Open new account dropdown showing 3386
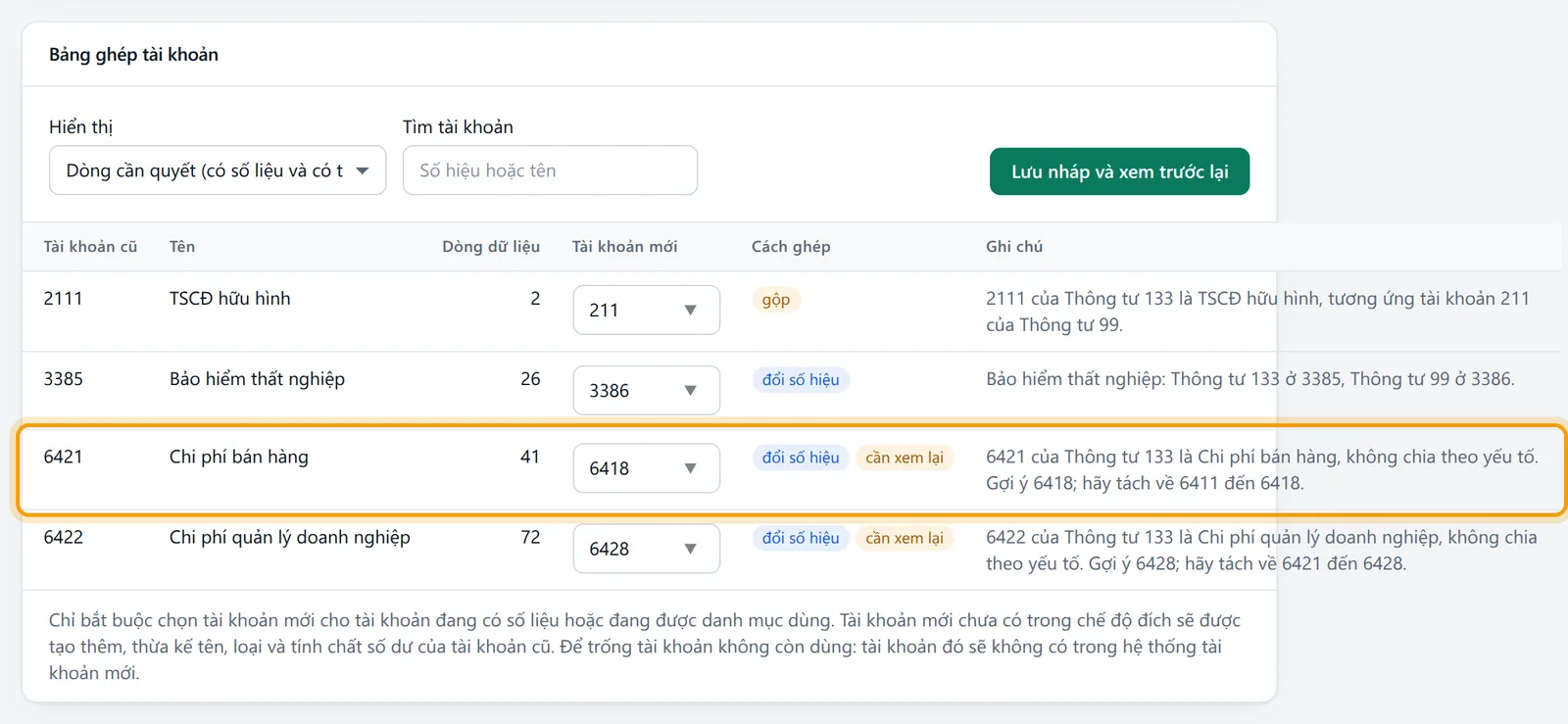This screenshot has height=724, width=1568. 647,390
